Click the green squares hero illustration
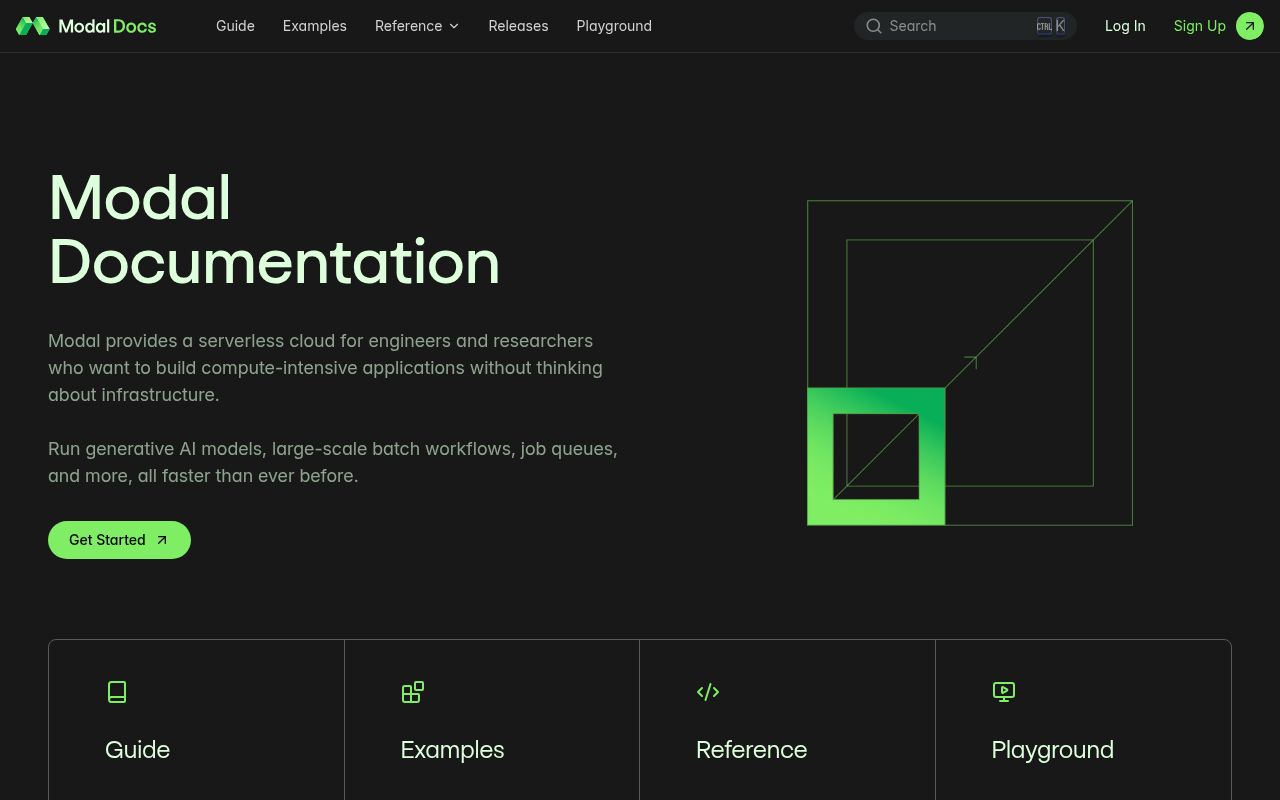1280x800 pixels. (x=970, y=363)
